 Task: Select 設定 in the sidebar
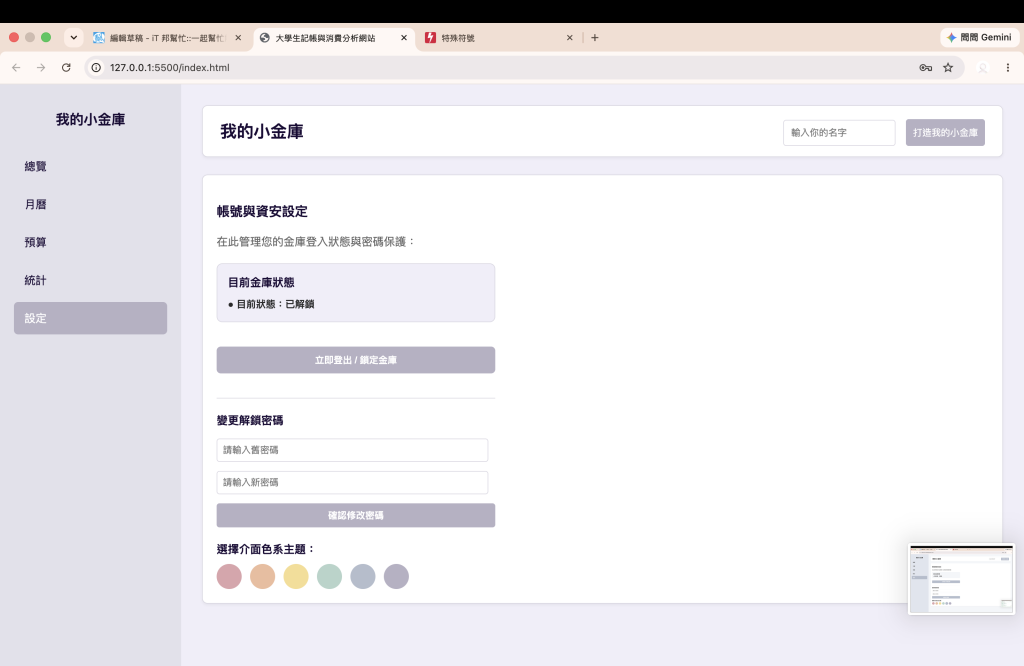(90, 318)
